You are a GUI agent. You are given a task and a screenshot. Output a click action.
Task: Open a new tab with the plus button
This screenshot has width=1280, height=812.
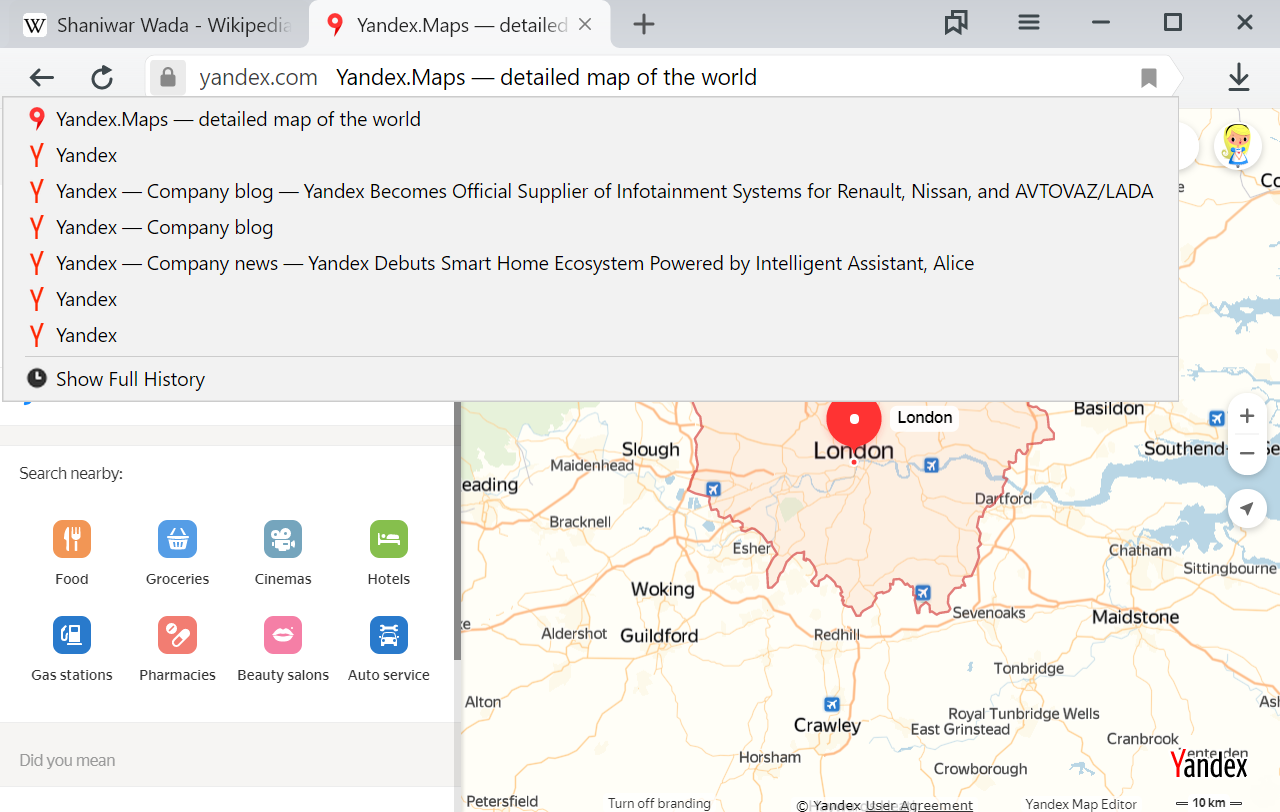[644, 25]
